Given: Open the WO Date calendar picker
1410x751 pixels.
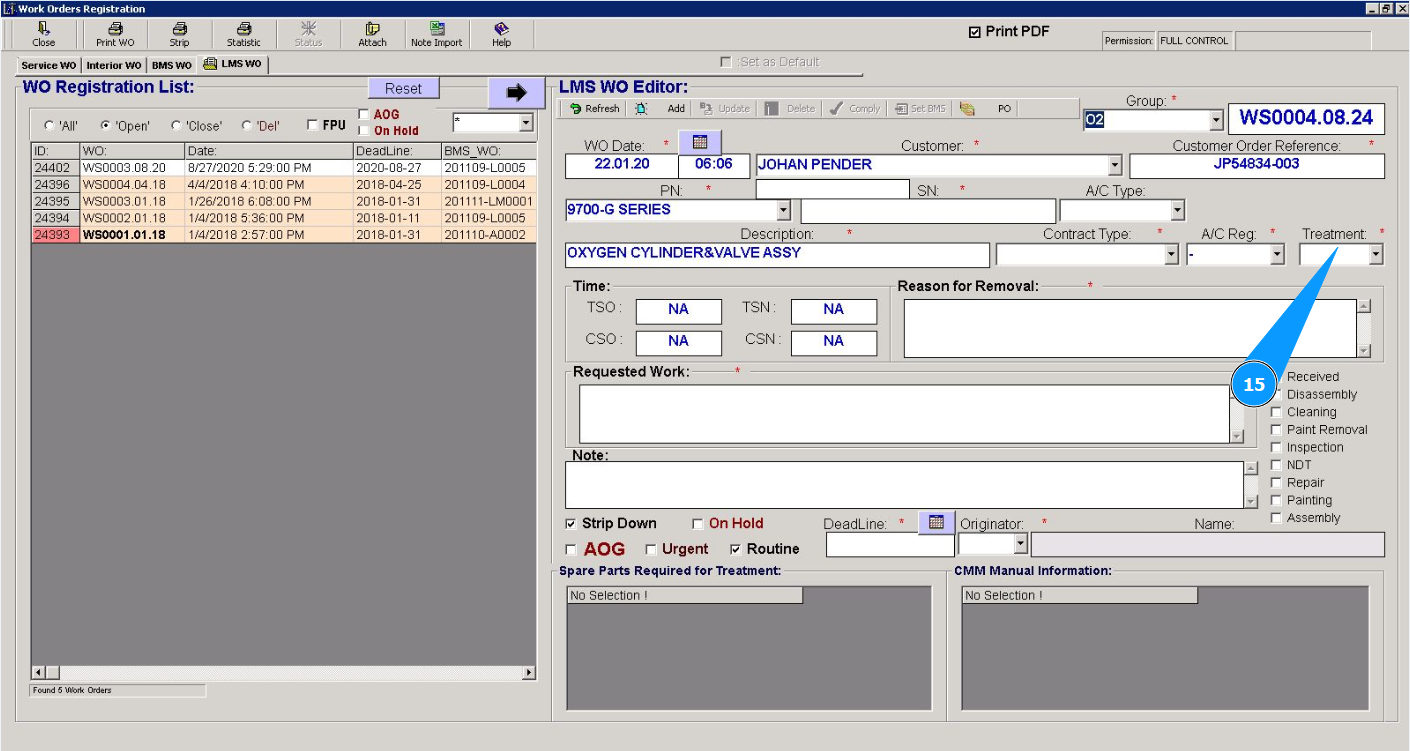Looking at the screenshot, I should click(x=700, y=143).
